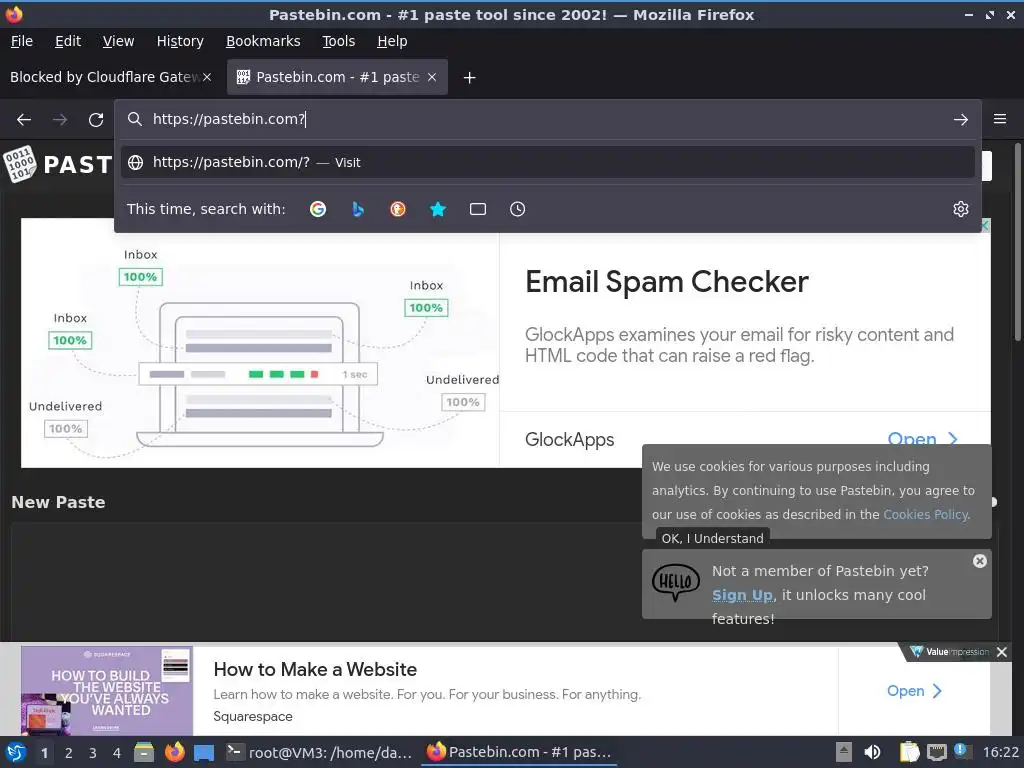This screenshot has width=1024, height=768.
Task: Click the HELLO speech bubble icon
Action: 676,583
